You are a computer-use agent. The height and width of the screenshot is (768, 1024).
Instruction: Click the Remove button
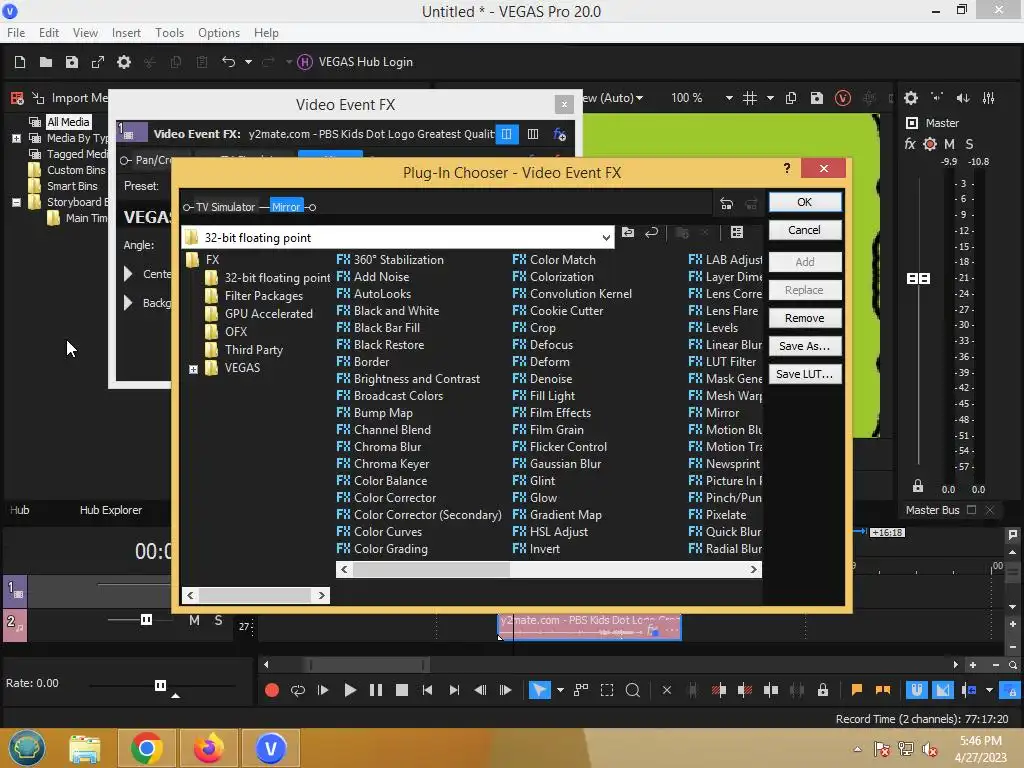[805, 318]
